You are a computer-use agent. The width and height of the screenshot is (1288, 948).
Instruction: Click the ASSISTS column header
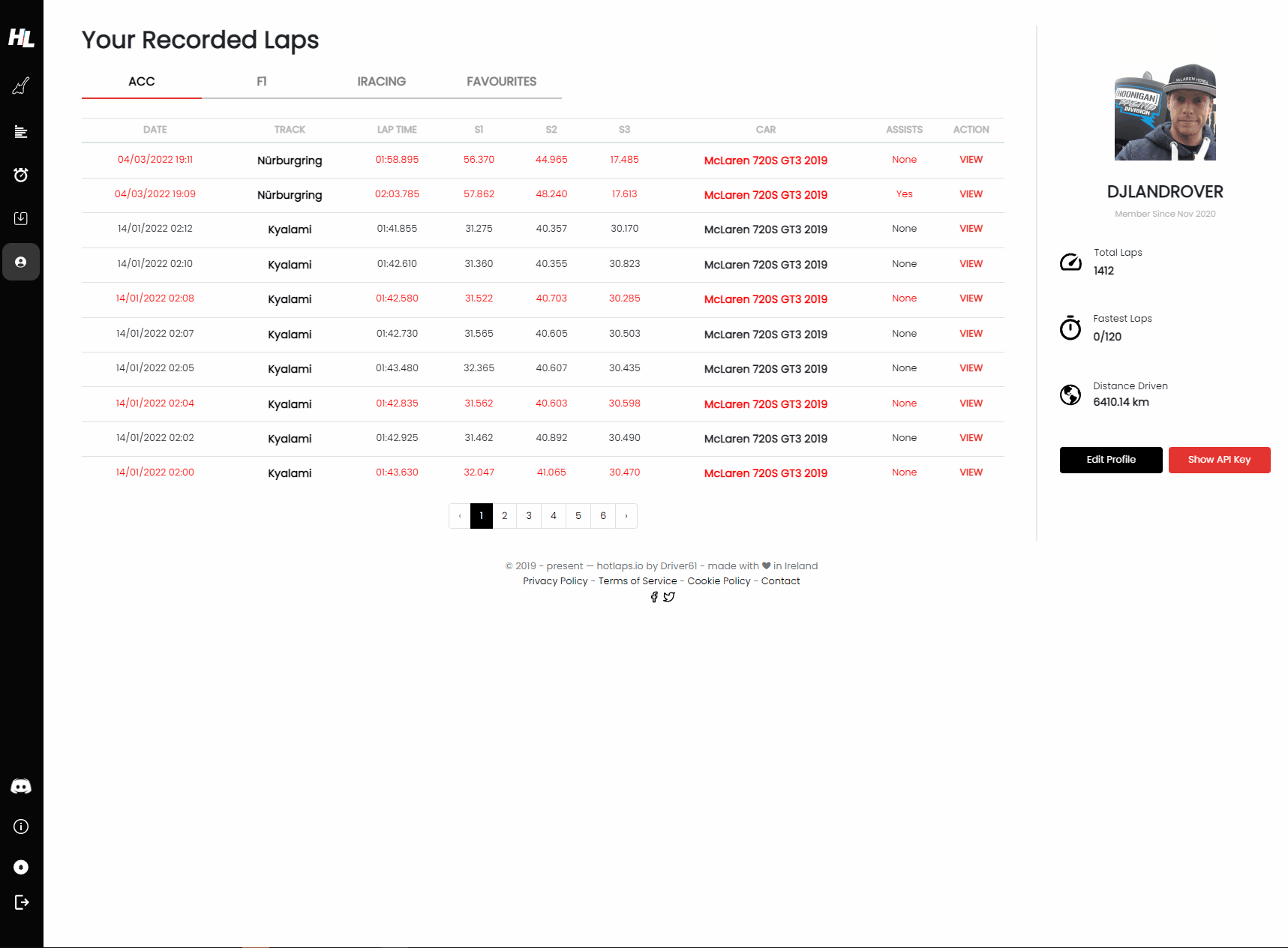tap(905, 130)
